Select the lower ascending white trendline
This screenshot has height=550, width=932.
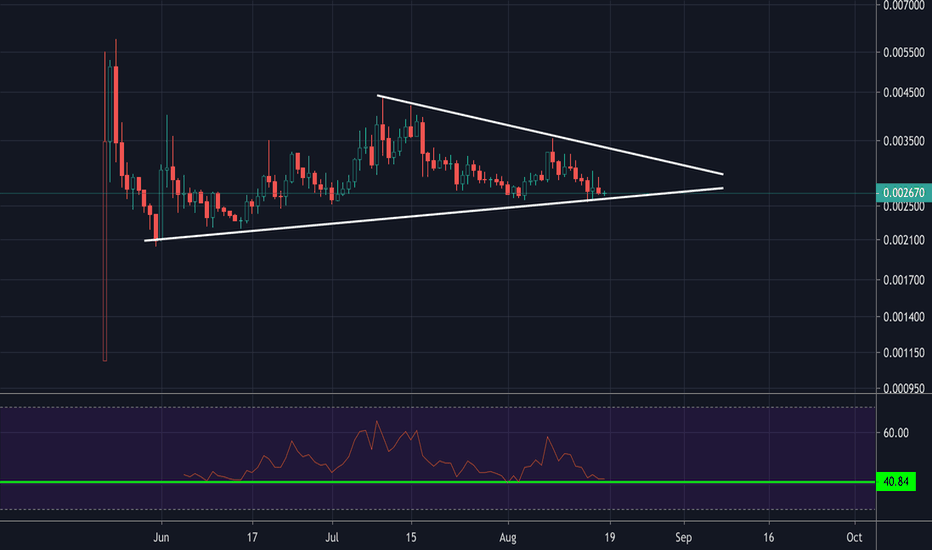point(434,215)
